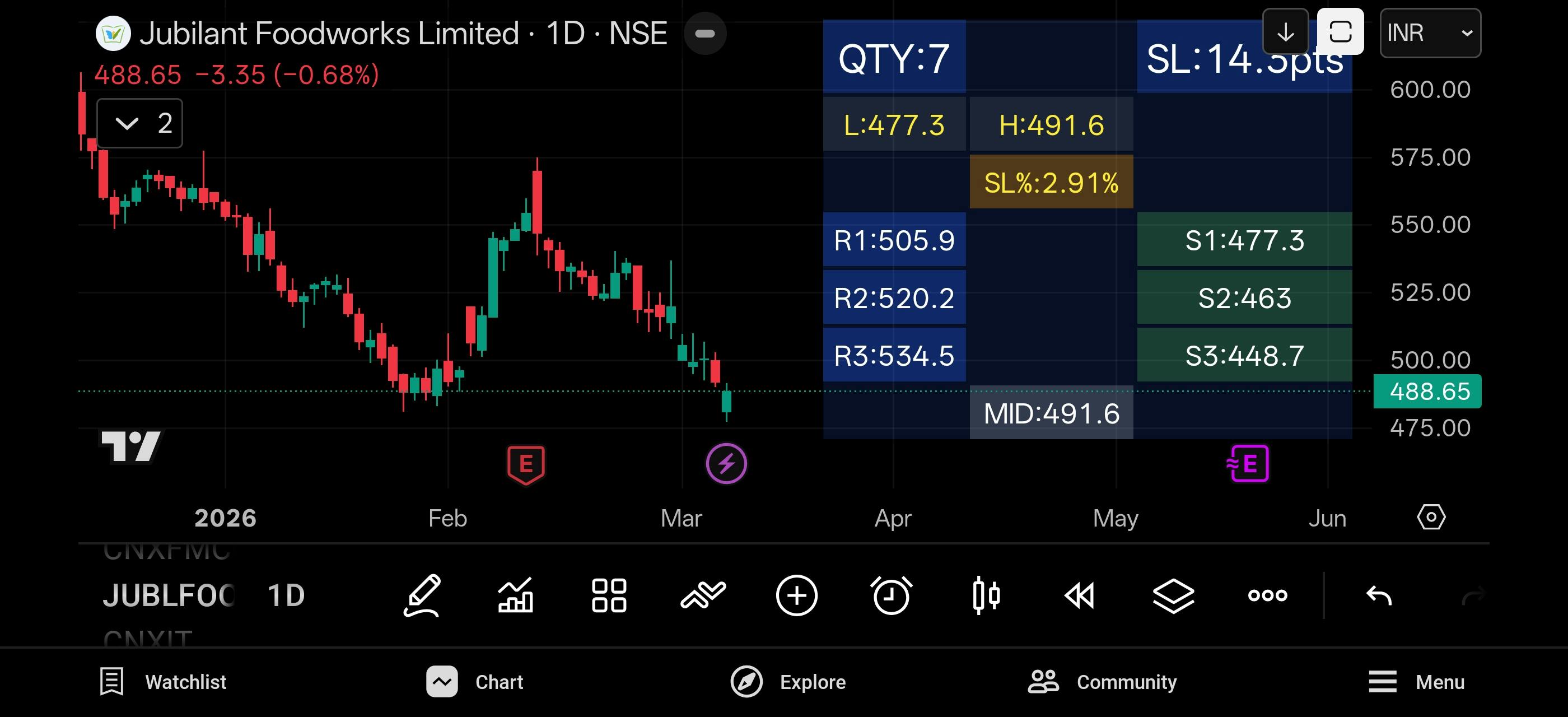Create an alert with the clock icon
The width and height of the screenshot is (1568, 717).
tap(891, 595)
